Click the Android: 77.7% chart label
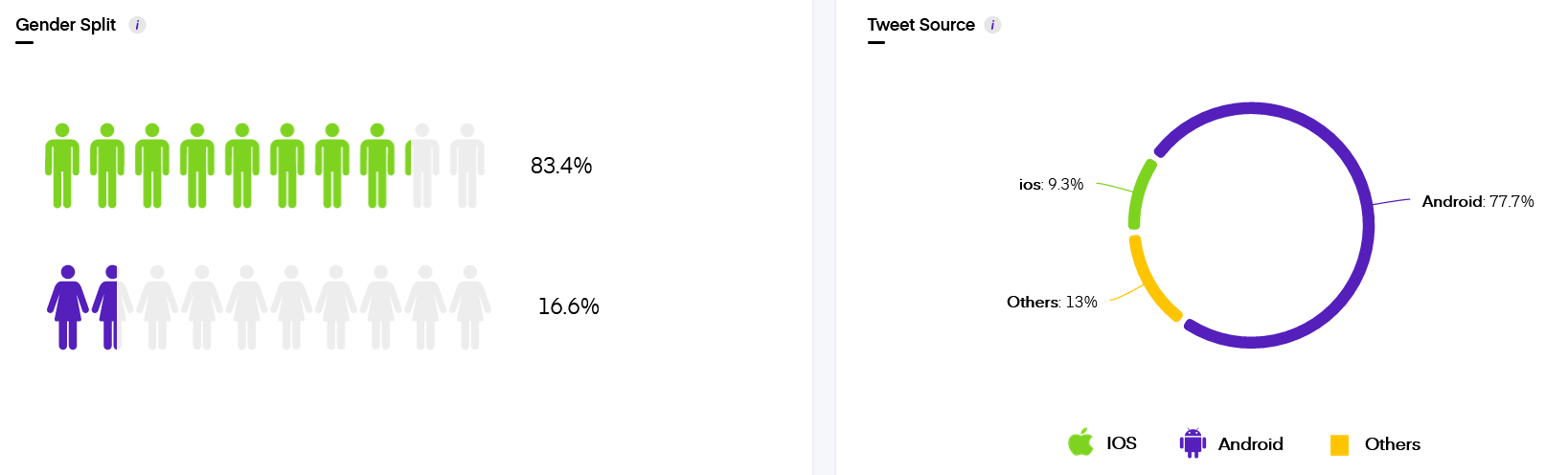 [1477, 201]
